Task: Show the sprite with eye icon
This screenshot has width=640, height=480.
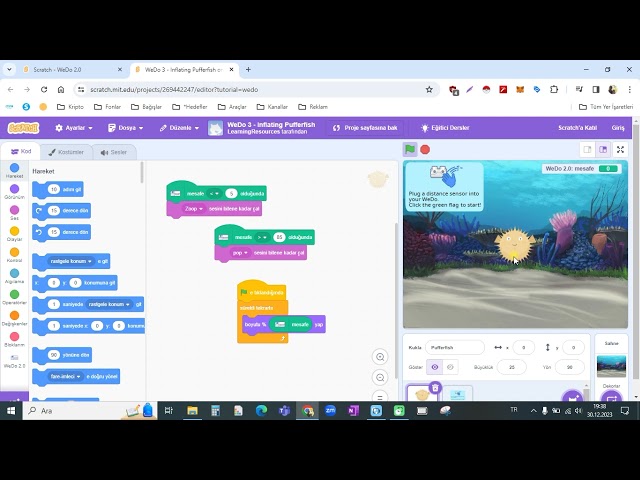Action: pyautogui.click(x=435, y=367)
